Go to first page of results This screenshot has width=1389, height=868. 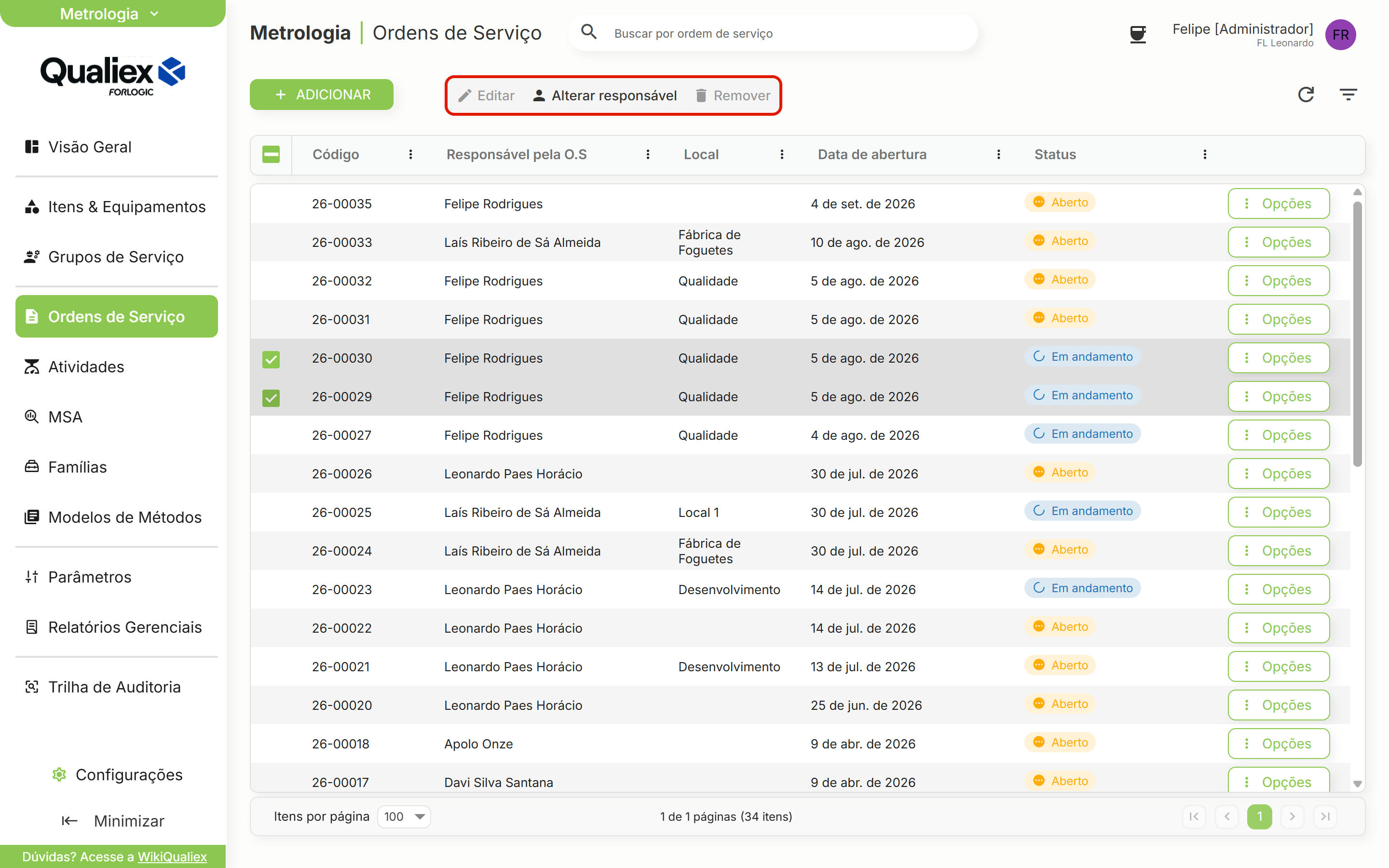click(1194, 816)
